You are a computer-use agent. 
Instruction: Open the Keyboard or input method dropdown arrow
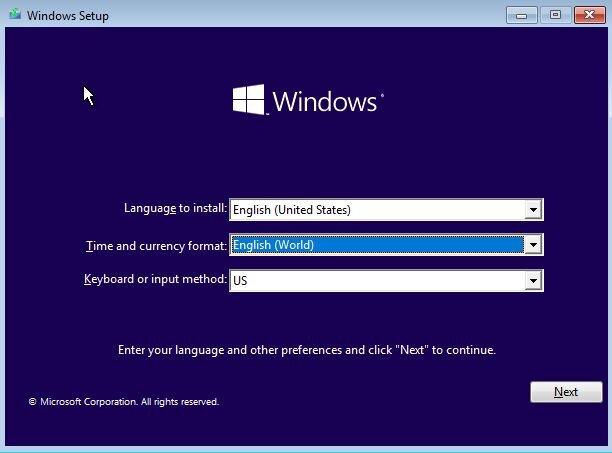(x=533, y=281)
